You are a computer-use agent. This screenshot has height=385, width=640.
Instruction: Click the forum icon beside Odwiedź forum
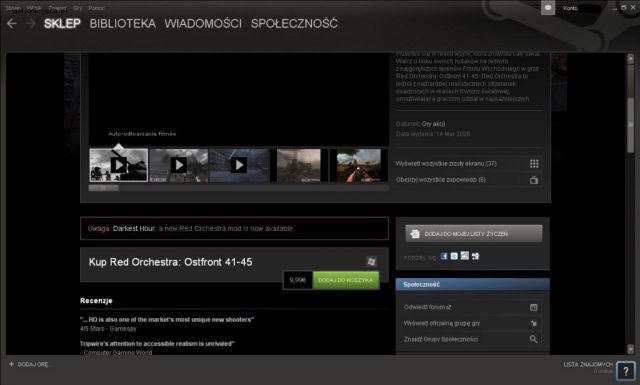tap(533, 307)
